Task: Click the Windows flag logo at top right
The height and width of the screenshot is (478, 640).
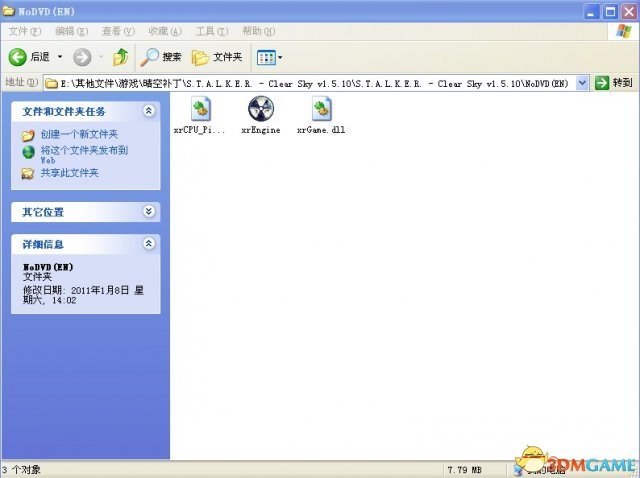Action: point(624,31)
